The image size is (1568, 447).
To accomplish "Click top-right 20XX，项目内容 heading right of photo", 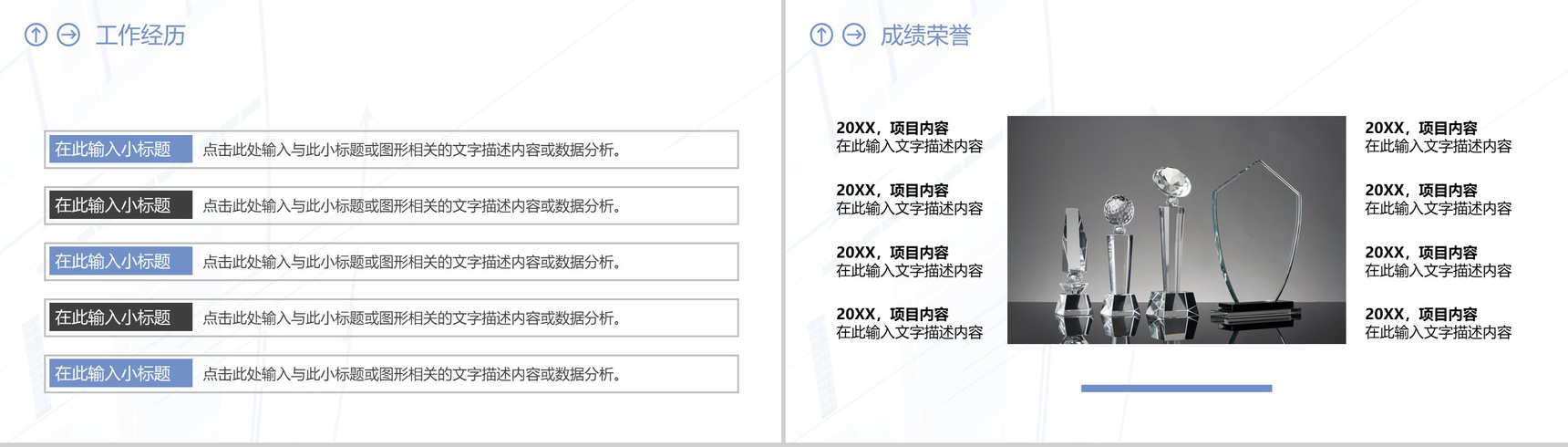I will [x=1421, y=129].
